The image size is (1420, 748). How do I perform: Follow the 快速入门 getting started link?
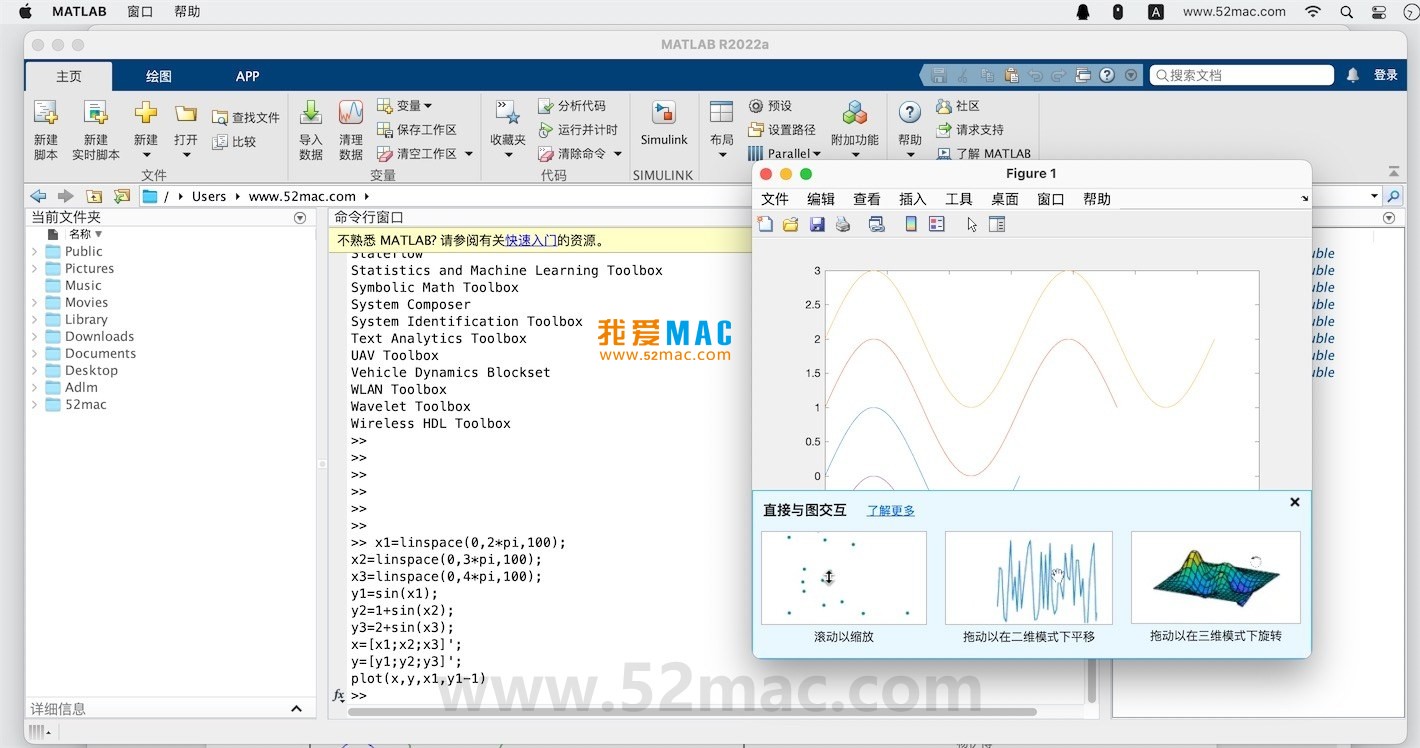tap(531, 240)
